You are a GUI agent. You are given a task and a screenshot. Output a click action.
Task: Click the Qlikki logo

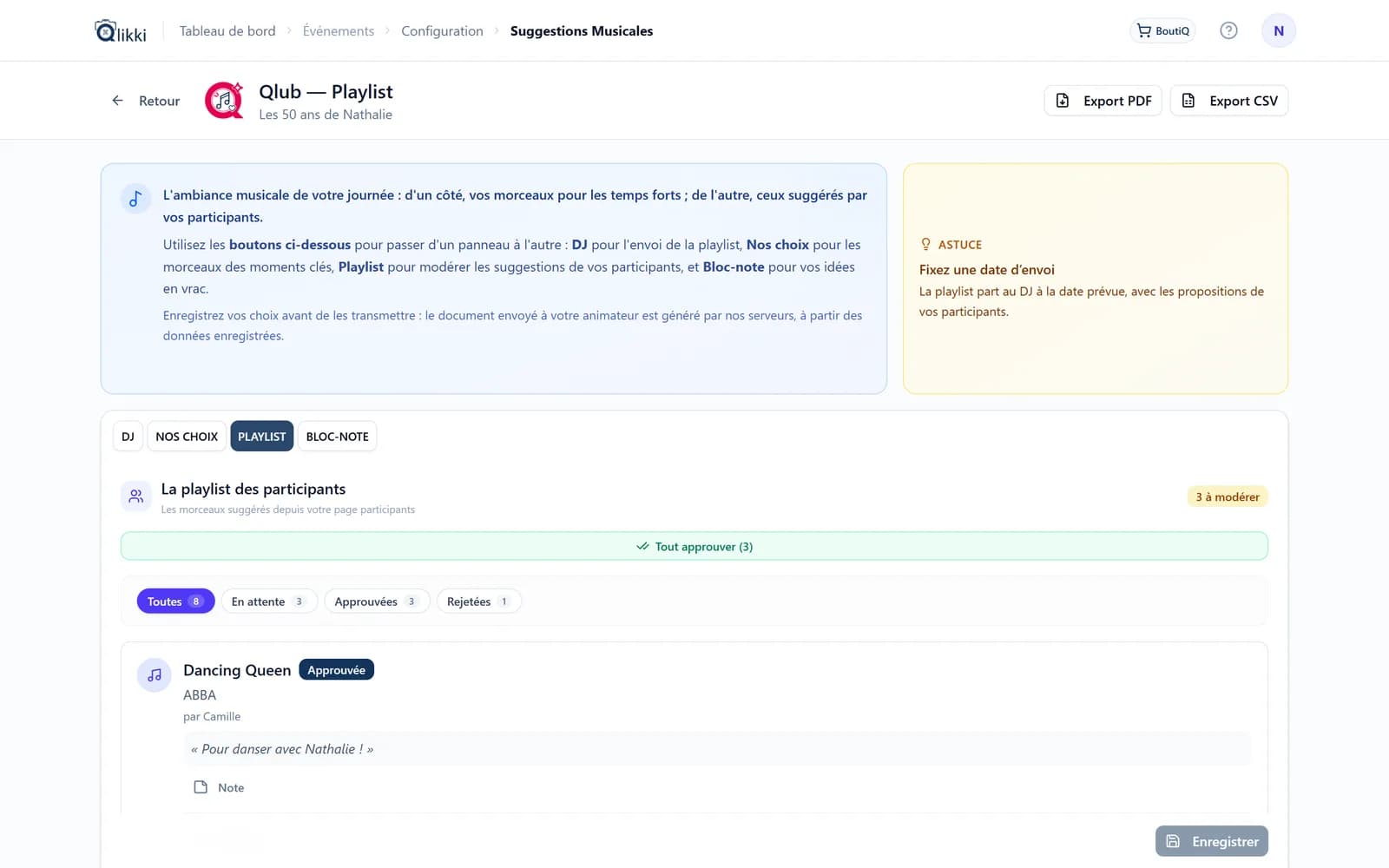coord(120,31)
